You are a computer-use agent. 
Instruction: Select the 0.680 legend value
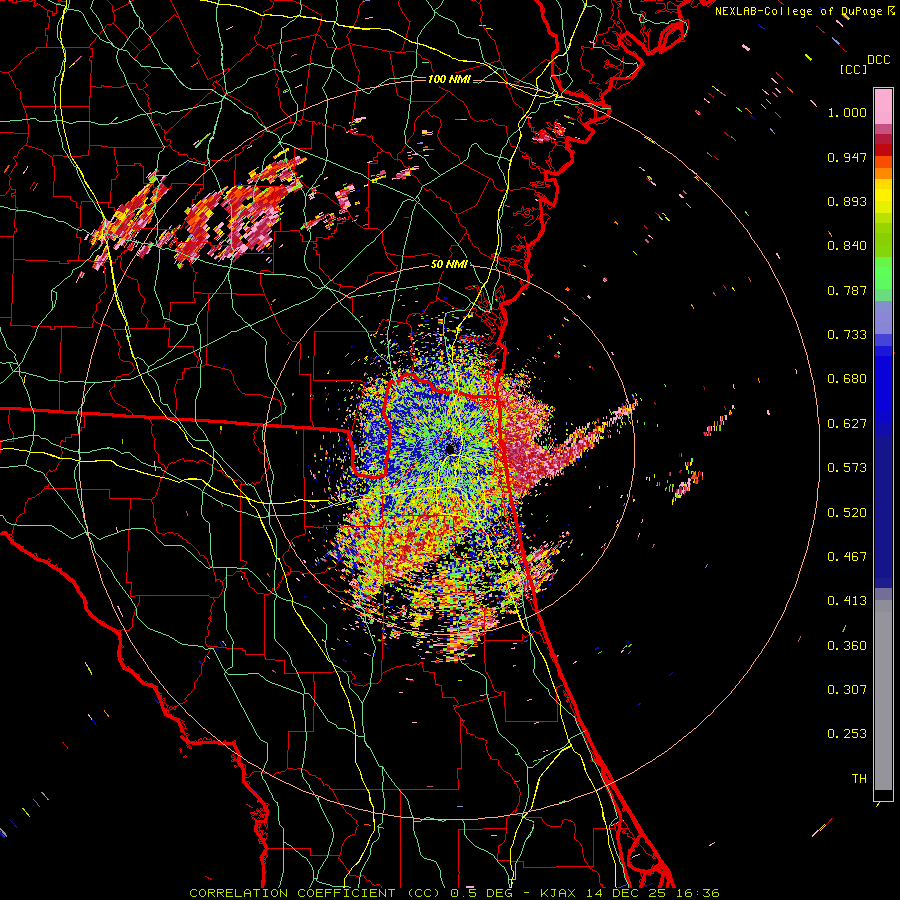click(x=847, y=379)
